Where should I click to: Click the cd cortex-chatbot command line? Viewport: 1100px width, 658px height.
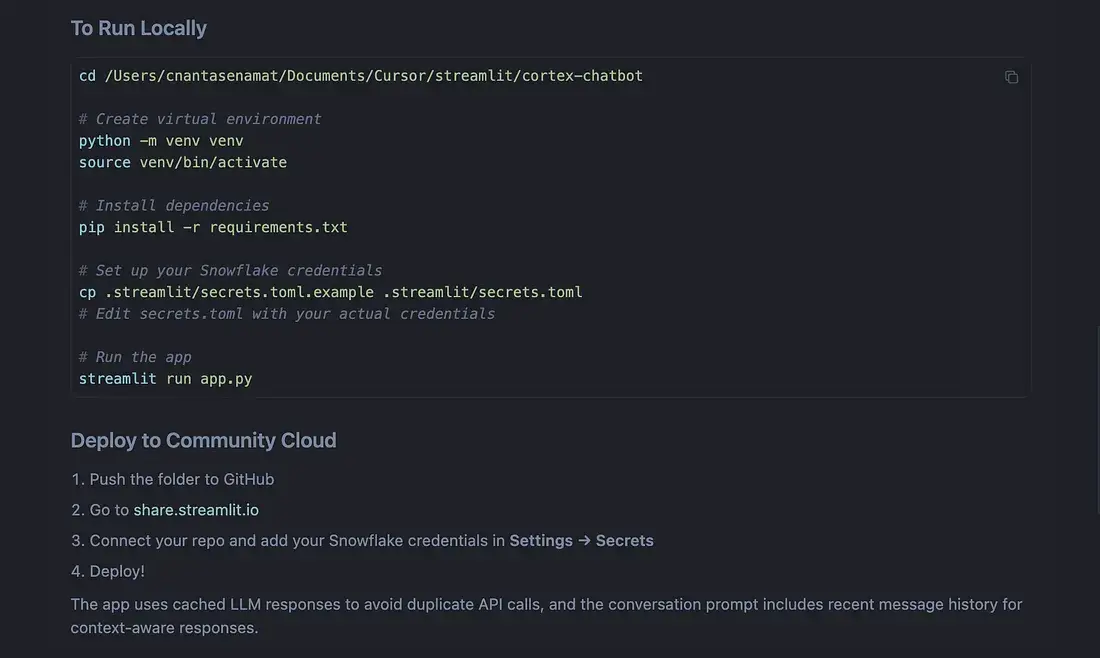360,76
